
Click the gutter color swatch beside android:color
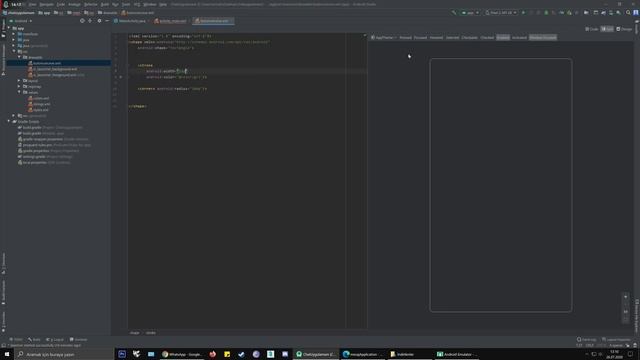click(x=121, y=77)
